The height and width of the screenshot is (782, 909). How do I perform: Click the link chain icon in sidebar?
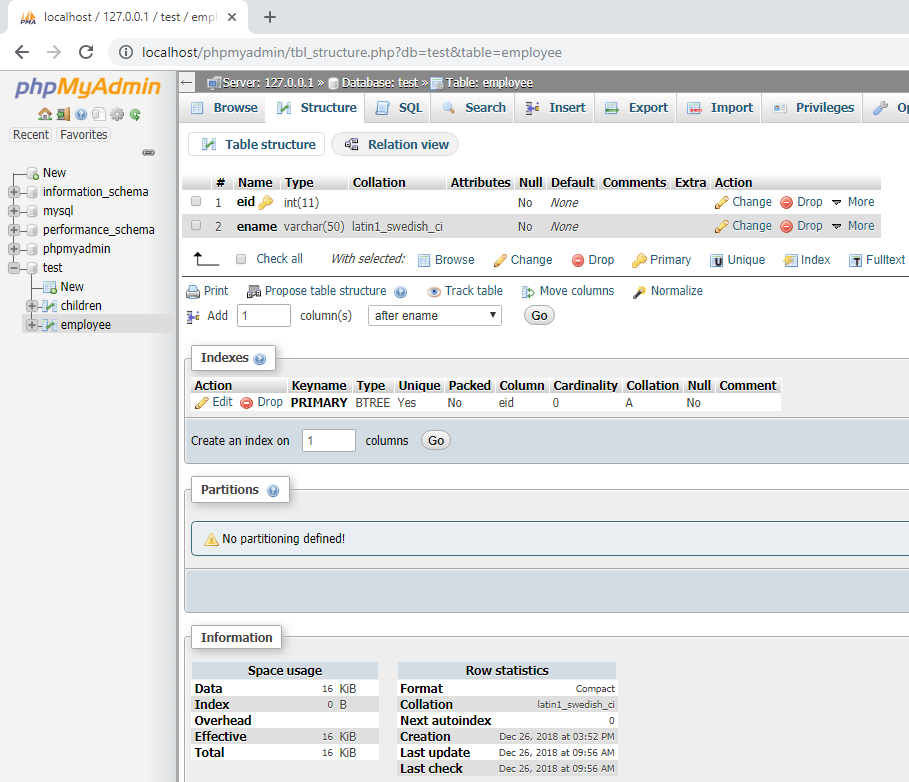(148, 152)
